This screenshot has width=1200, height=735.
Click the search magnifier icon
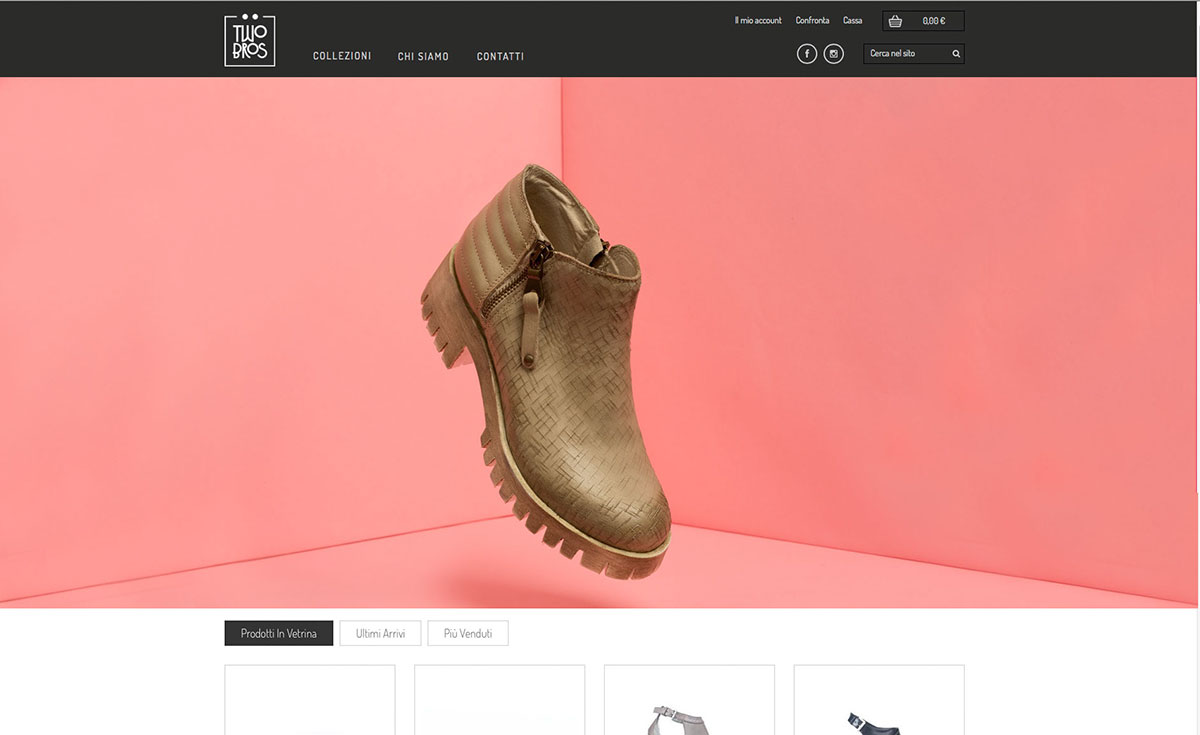click(x=956, y=54)
